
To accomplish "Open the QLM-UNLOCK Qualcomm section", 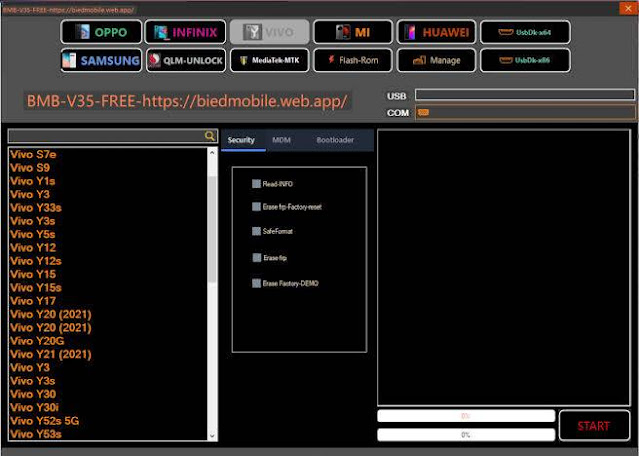I will [186, 60].
